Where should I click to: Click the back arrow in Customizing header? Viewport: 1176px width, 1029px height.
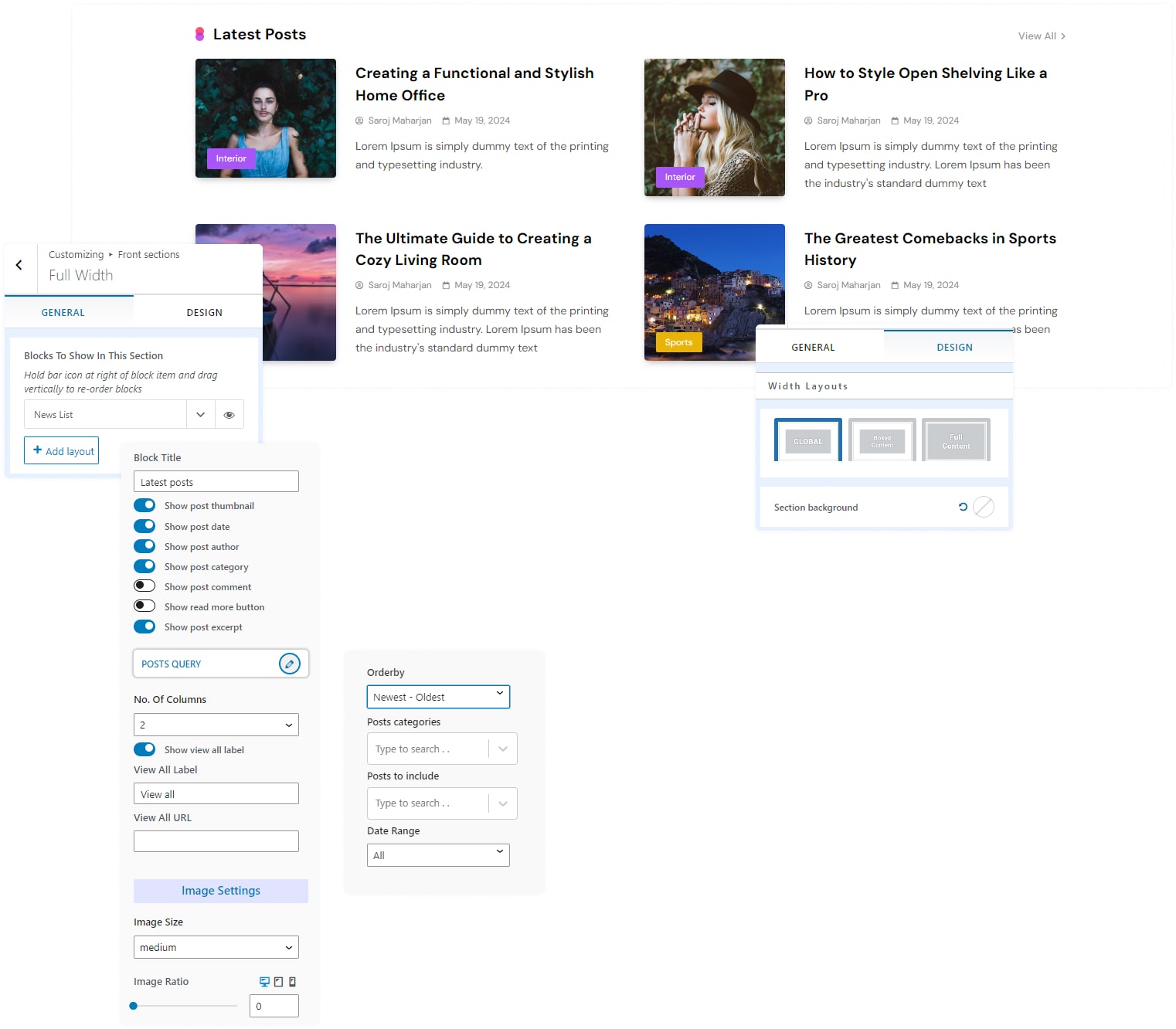coord(19,265)
